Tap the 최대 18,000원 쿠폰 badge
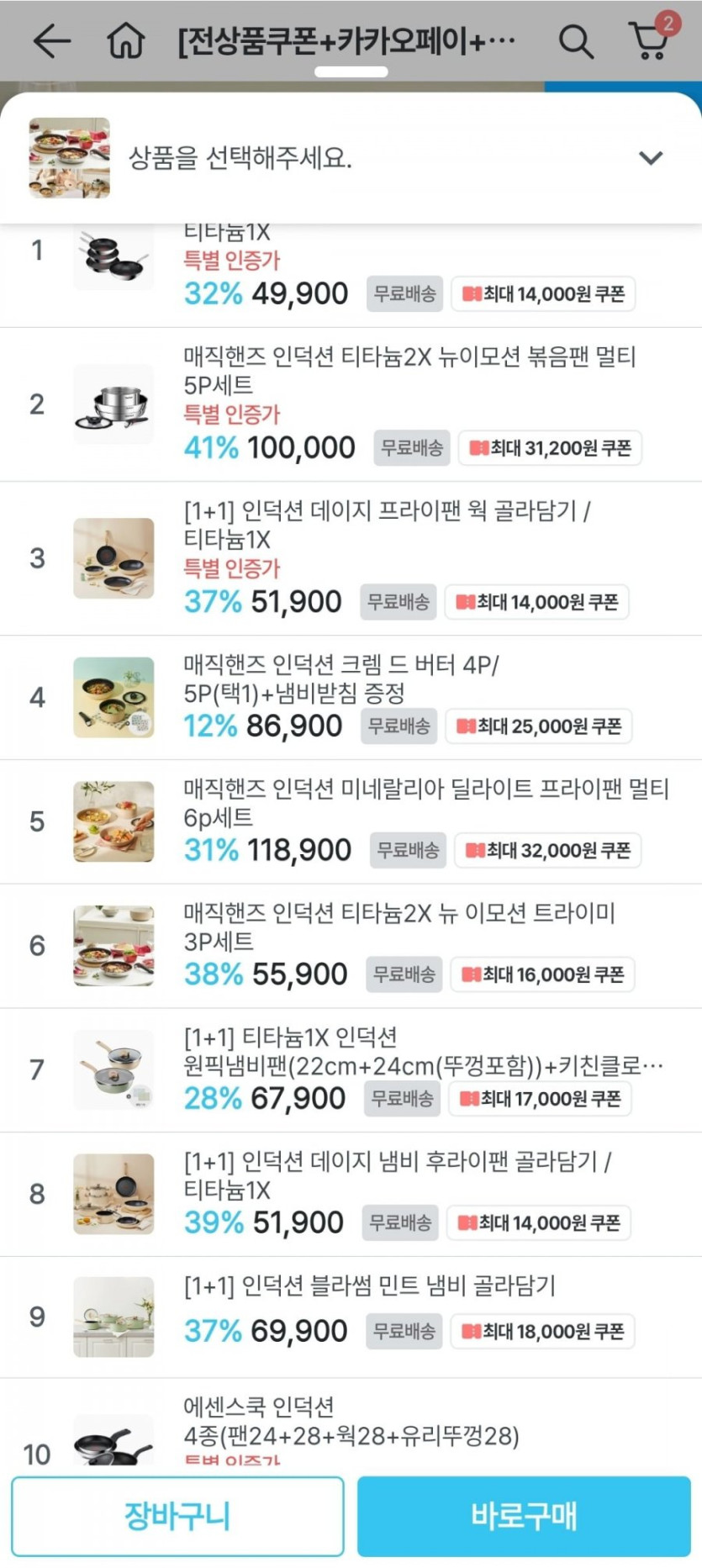Screen dimensions: 702x1568 click(542, 1332)
